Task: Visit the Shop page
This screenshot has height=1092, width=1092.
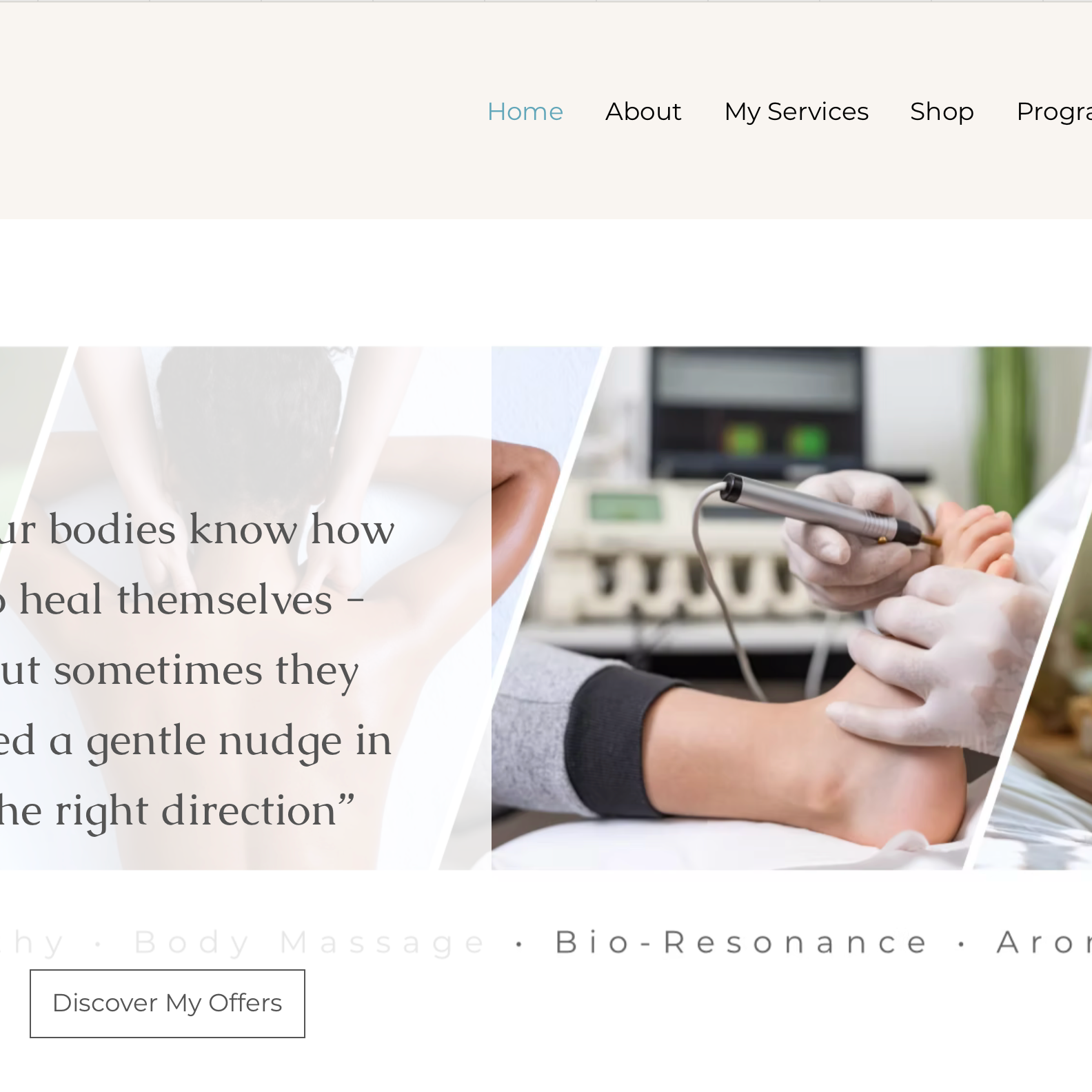Action: click(x=942, y=112)
